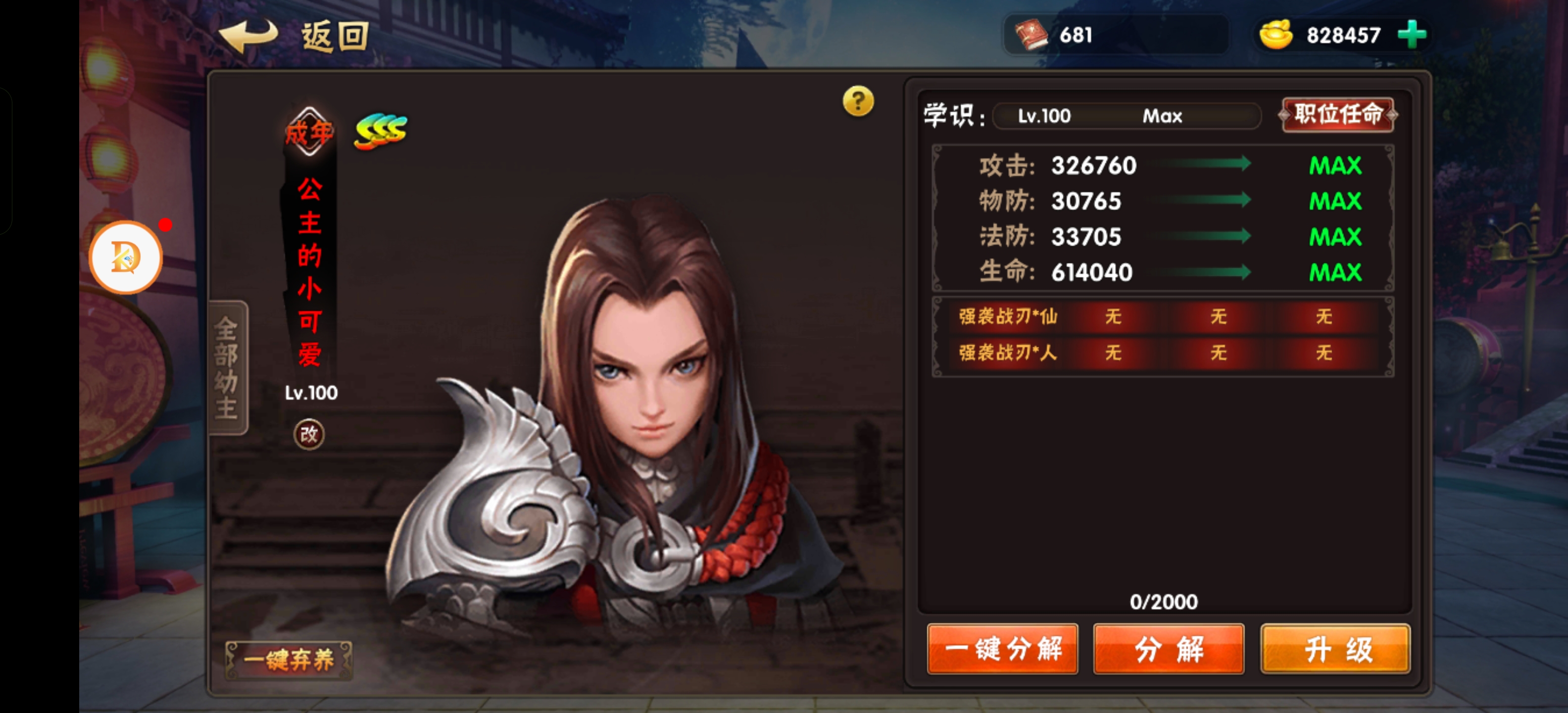Click the 升级 upgrade button

click(1336, 649)
